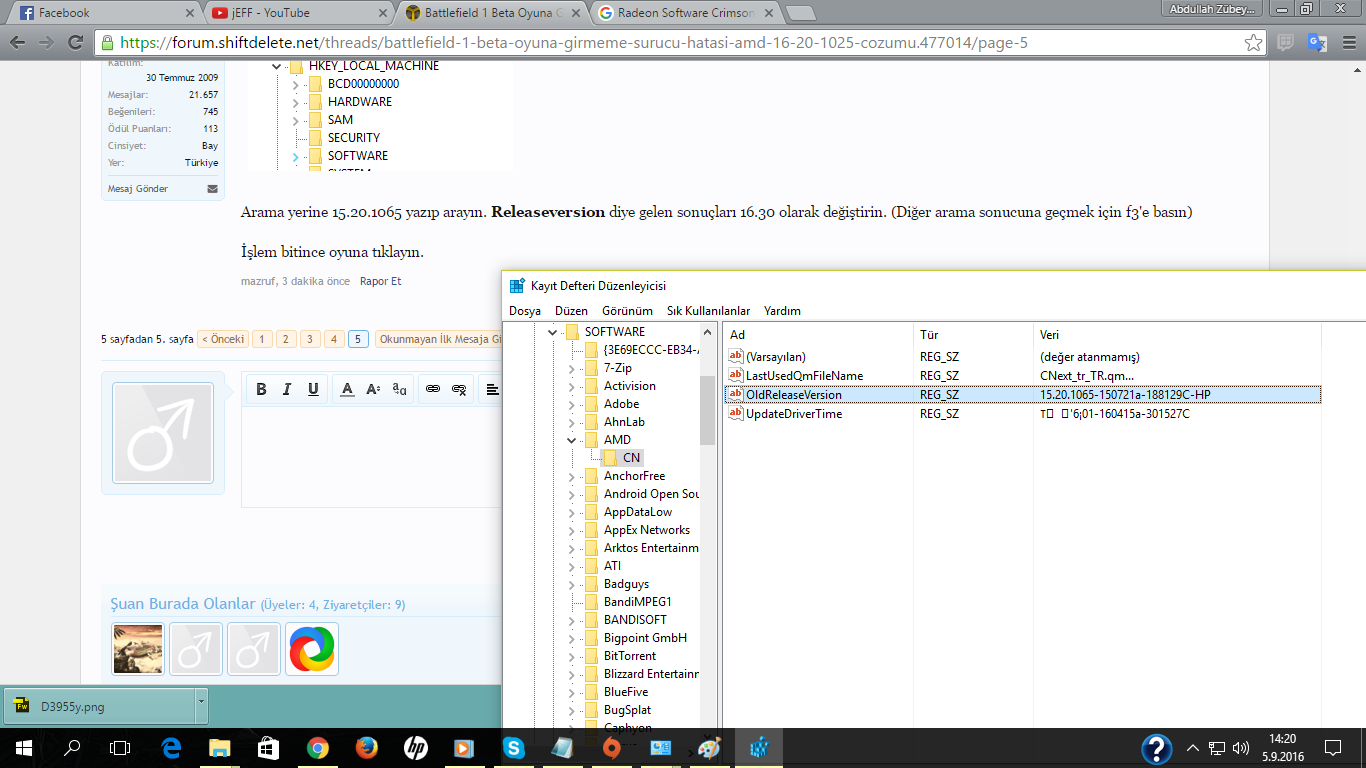Click the Rapor Et link
The width and height of the screenshot is (1366, 768).
(x=380, y=281)
